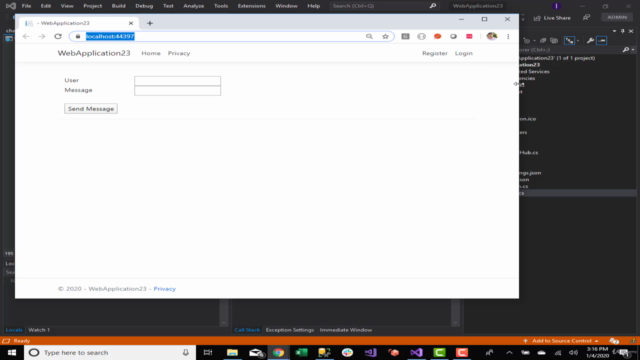Click the browser Forward arrow
Viewport: 640px width, 360px height.
42,36
